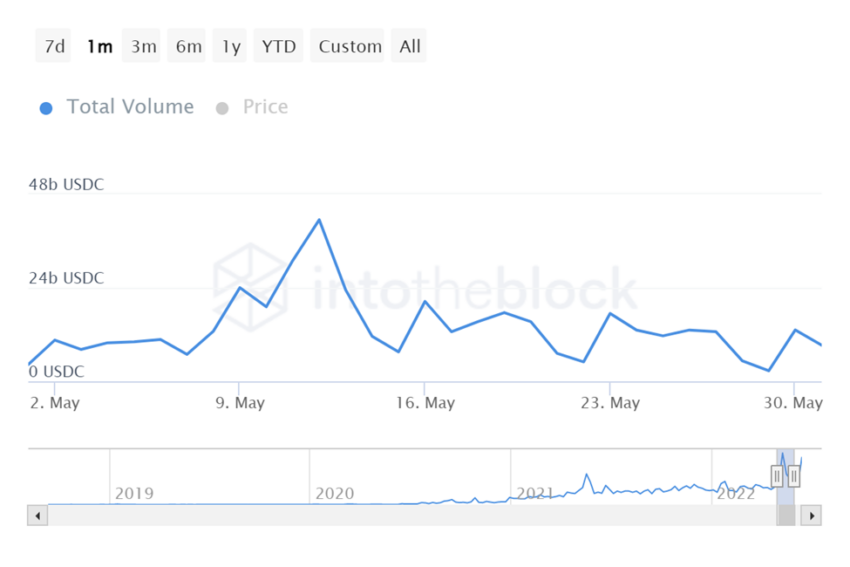Click the blue Total Volume legend dot

[x=46, y=108]
